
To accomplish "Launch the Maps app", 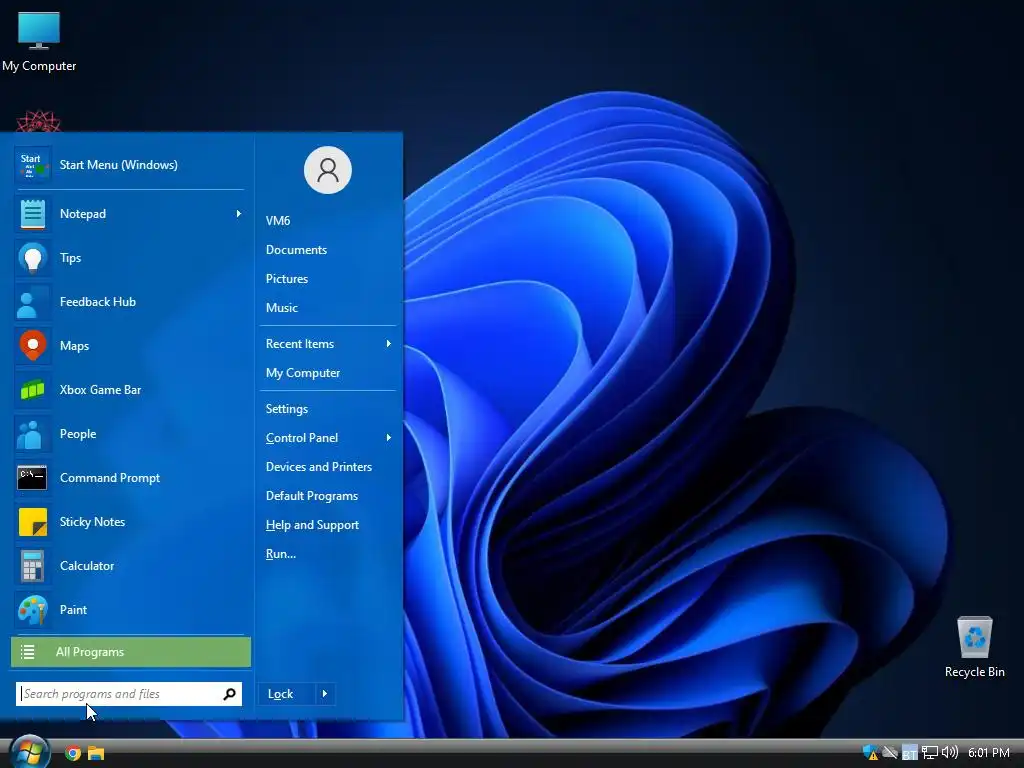I will [x=131, y=345].
